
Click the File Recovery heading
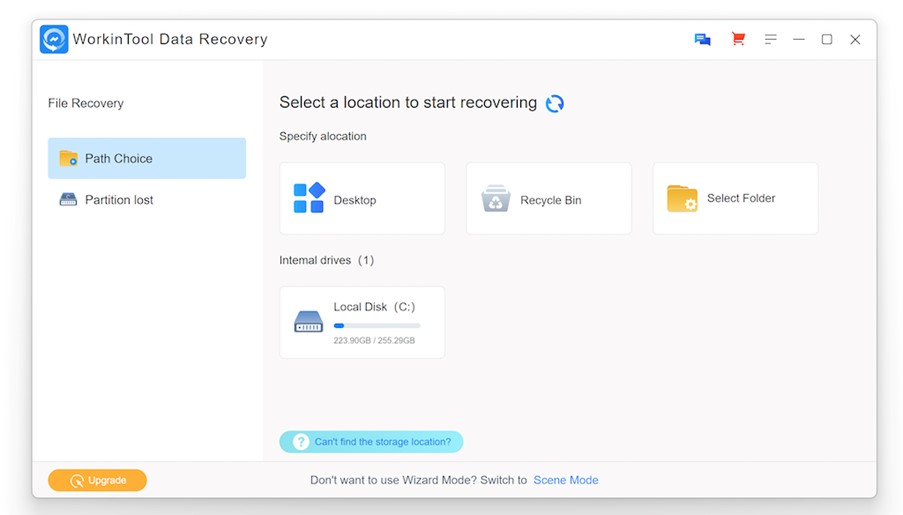click(86, 103)
